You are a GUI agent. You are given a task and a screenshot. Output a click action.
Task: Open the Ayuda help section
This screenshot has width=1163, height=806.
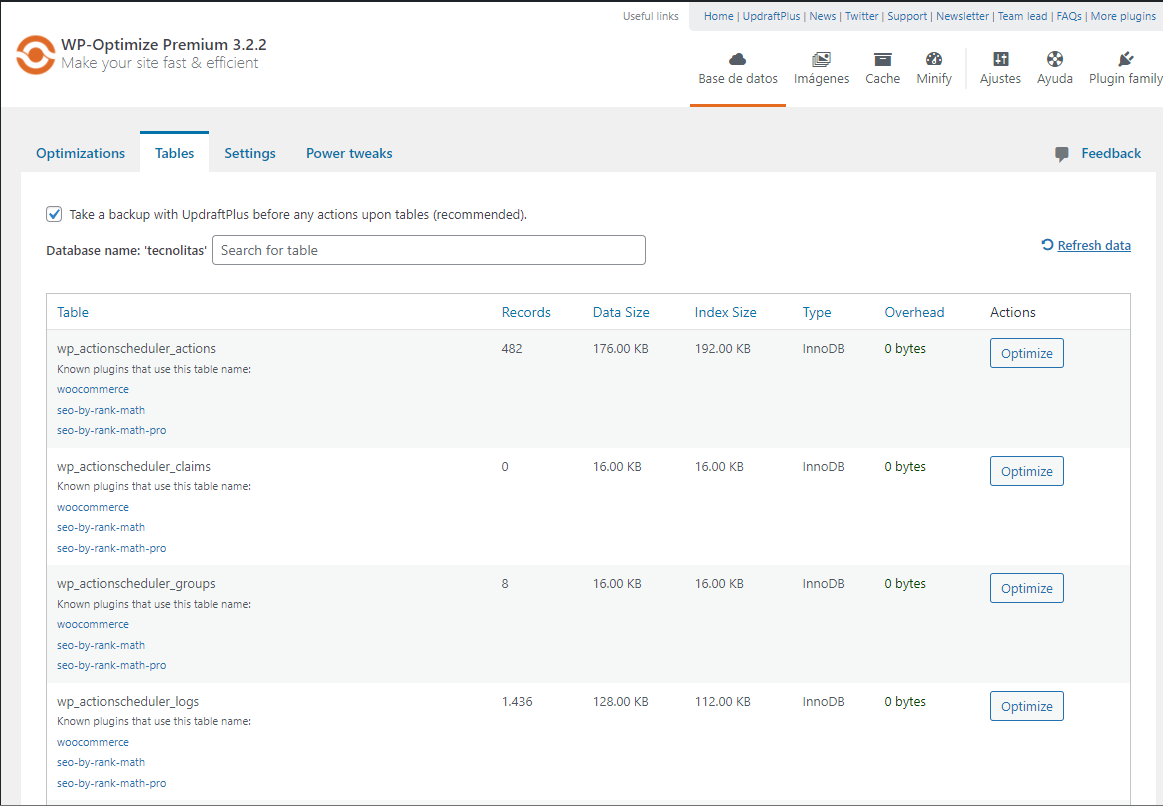1054,67
